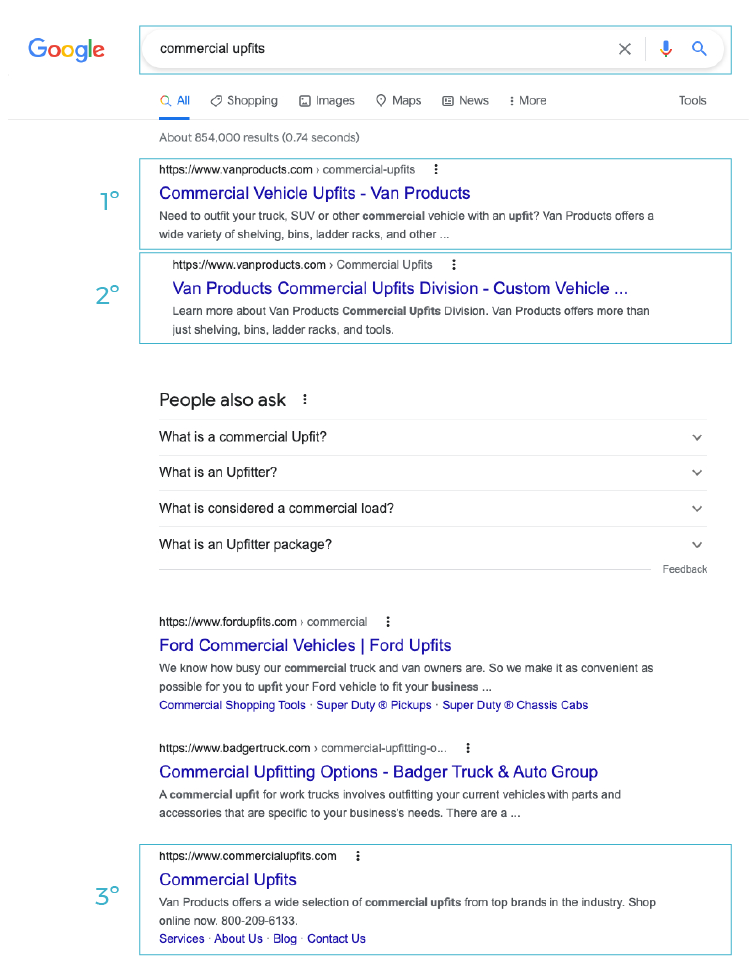The image size is (749, 968).
Task: Open three-dot menu next to badgertruck.com result
Action: click(x=468, y=748)
